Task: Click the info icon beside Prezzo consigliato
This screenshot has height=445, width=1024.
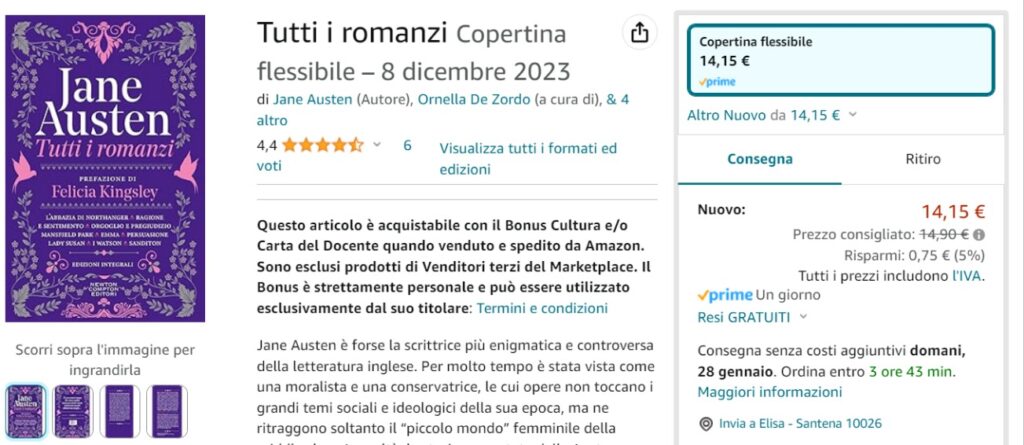Action: click(x=978, y=234)
